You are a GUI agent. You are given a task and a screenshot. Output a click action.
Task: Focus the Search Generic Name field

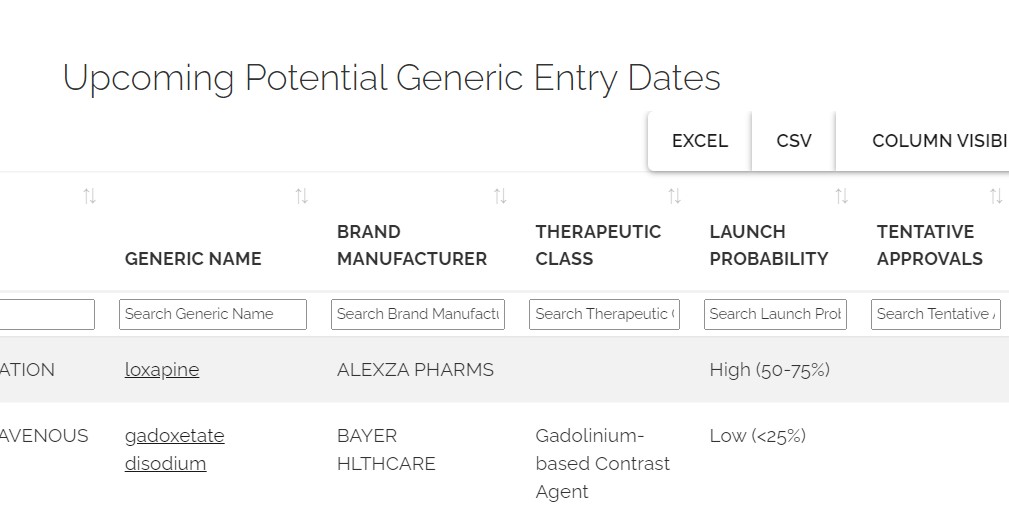[x=212, y=314]
